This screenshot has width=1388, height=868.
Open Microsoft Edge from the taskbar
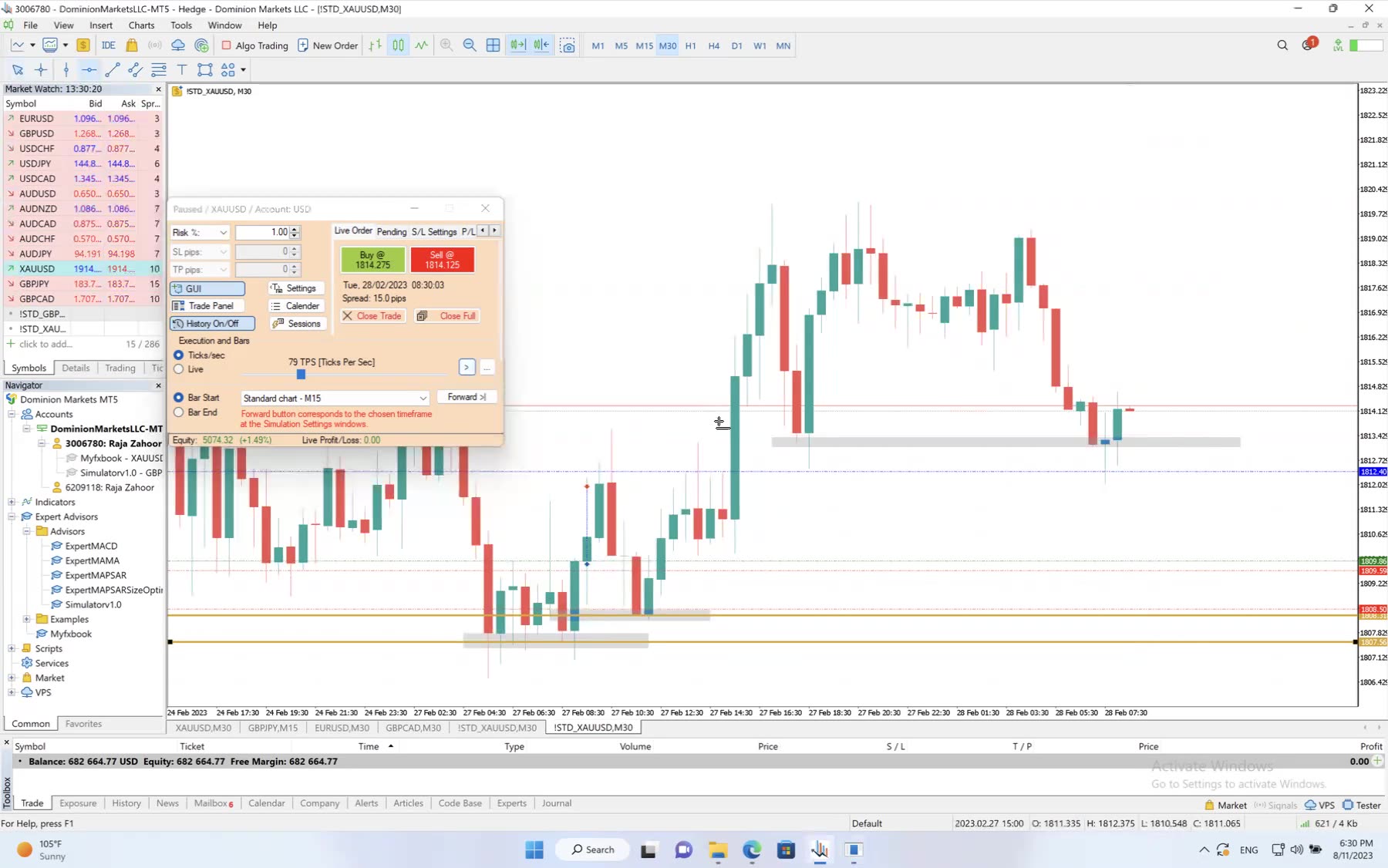pos(752,850)
